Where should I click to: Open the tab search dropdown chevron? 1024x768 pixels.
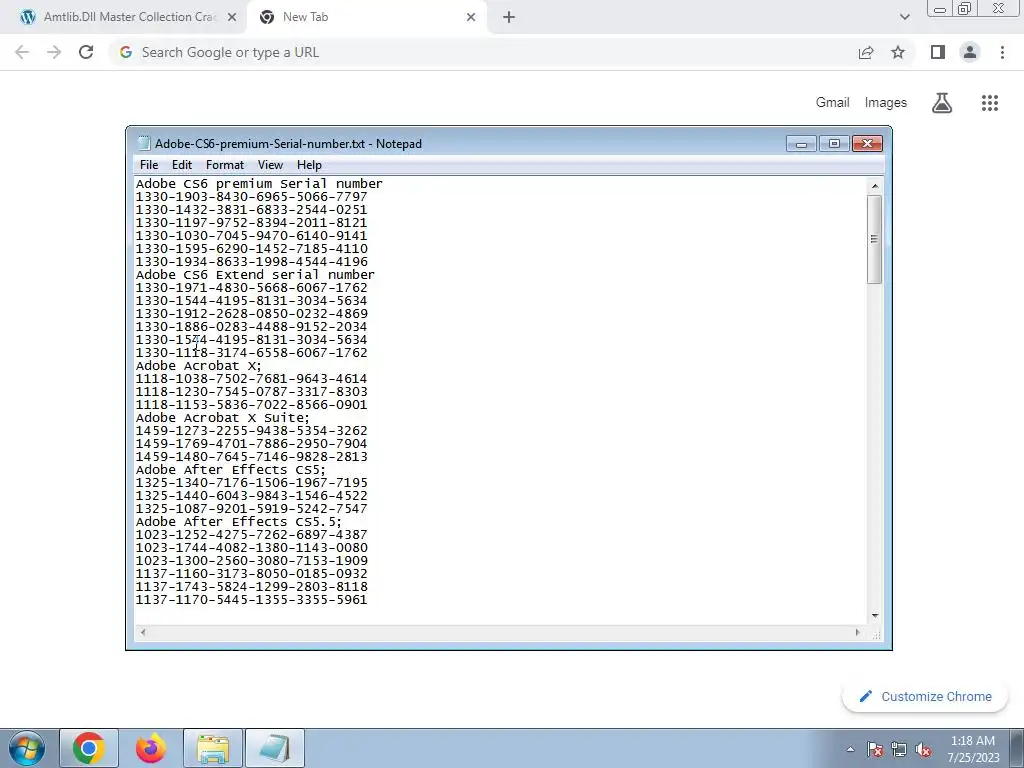click(904, 17)
